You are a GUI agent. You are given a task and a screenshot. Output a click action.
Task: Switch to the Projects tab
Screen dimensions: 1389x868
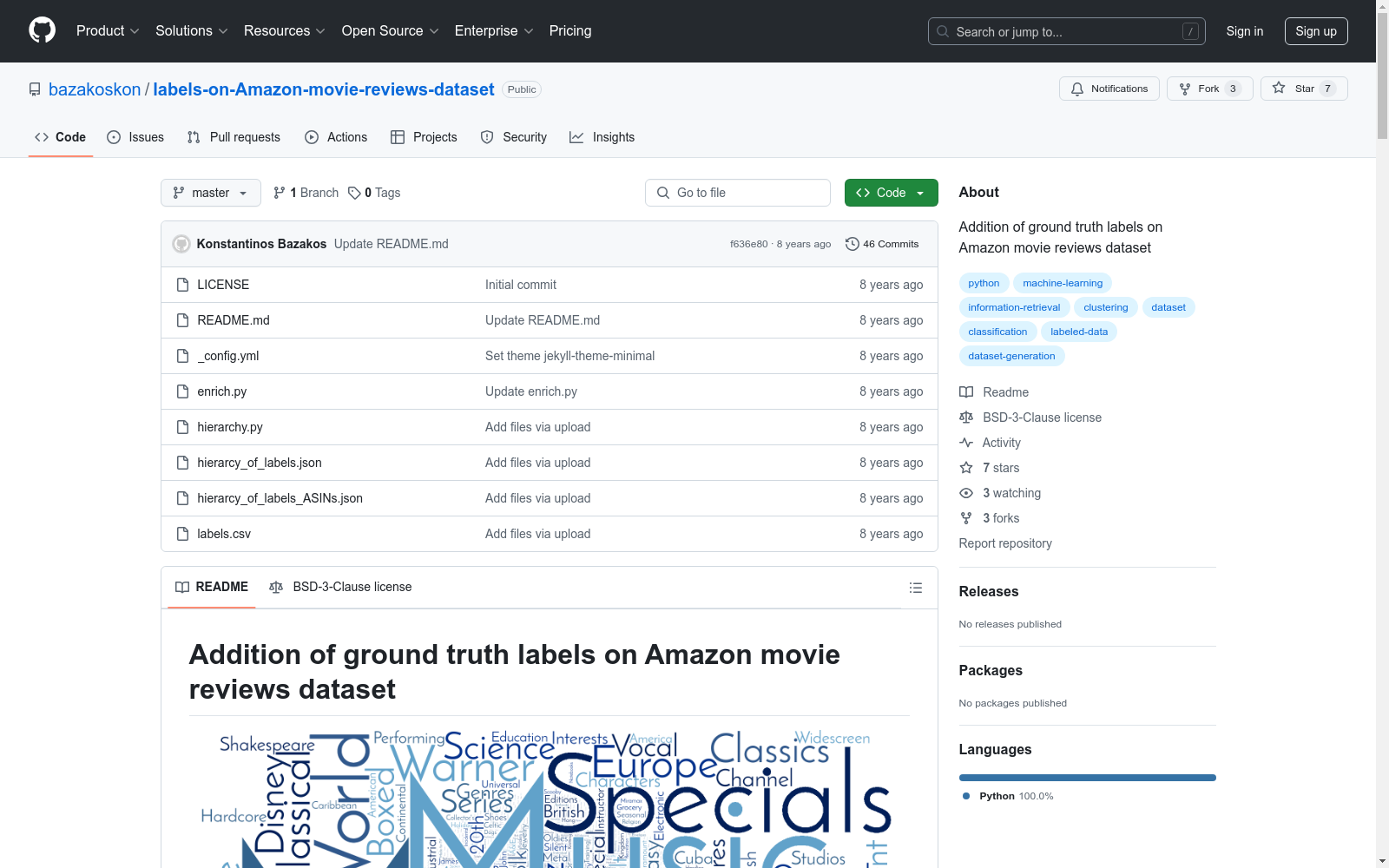424,137
